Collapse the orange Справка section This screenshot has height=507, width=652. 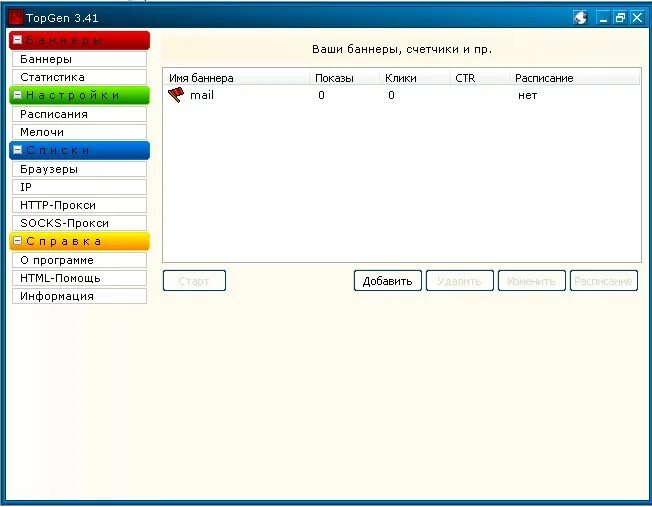[x=17, y=241]
